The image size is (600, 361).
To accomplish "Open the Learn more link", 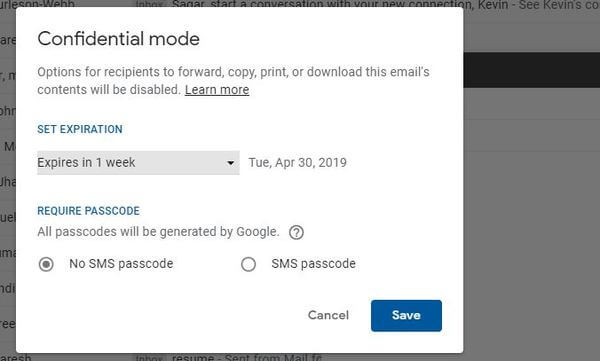I will [217, 90].
